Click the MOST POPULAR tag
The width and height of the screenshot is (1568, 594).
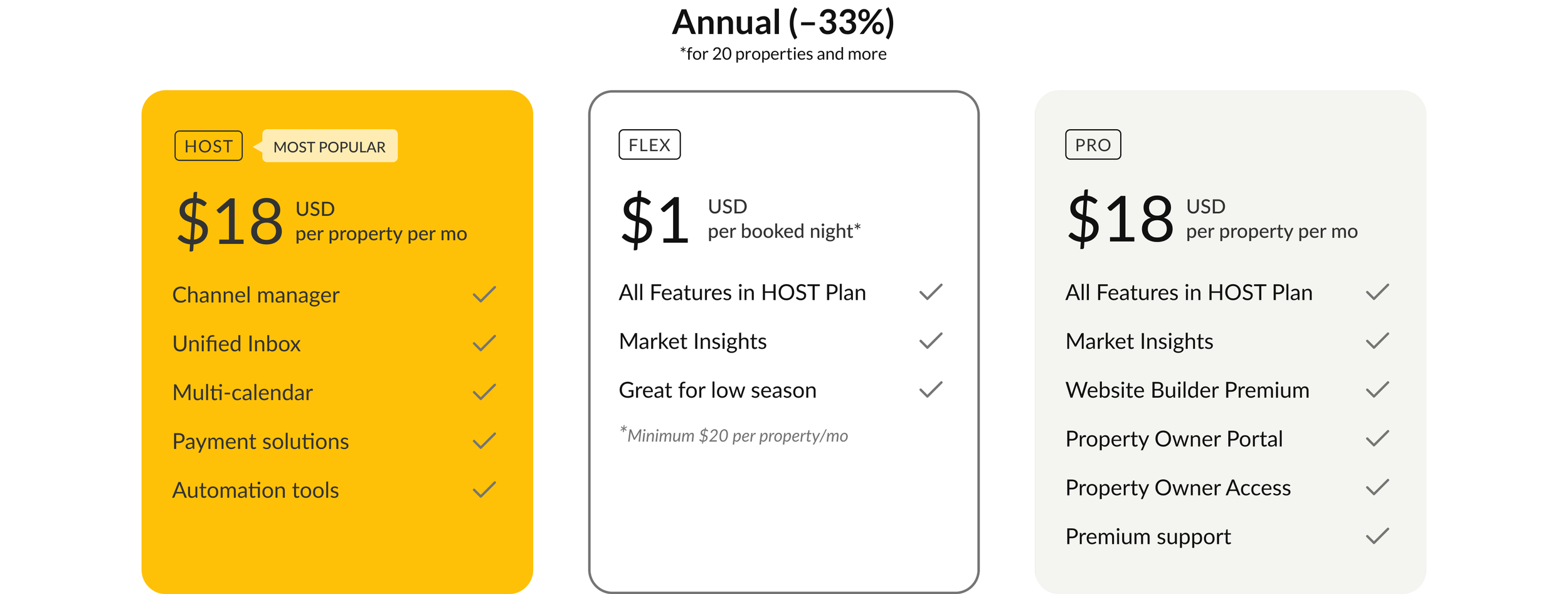pyautogui.click(x=329, y=146)
